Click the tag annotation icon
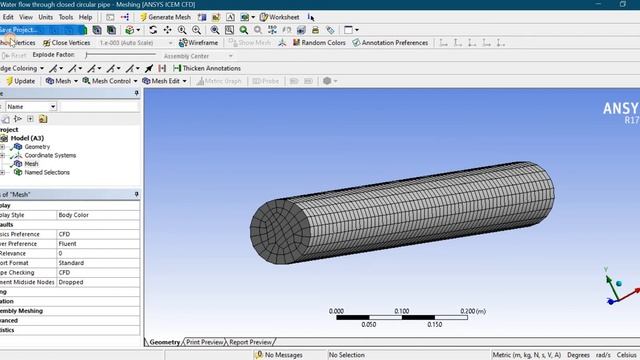Screen dimensions: 640x360 pos(330,30)
